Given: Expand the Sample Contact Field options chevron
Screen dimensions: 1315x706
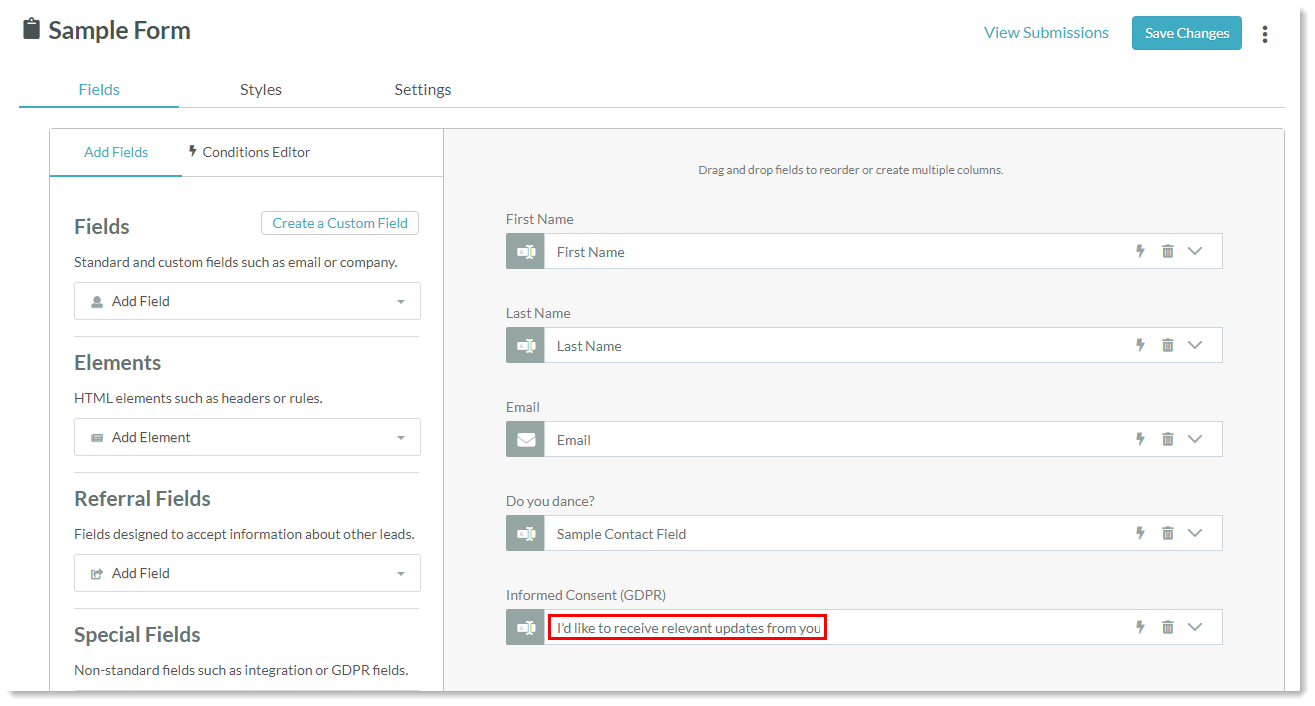Looking at the screenshot, I should (1195, 533).
